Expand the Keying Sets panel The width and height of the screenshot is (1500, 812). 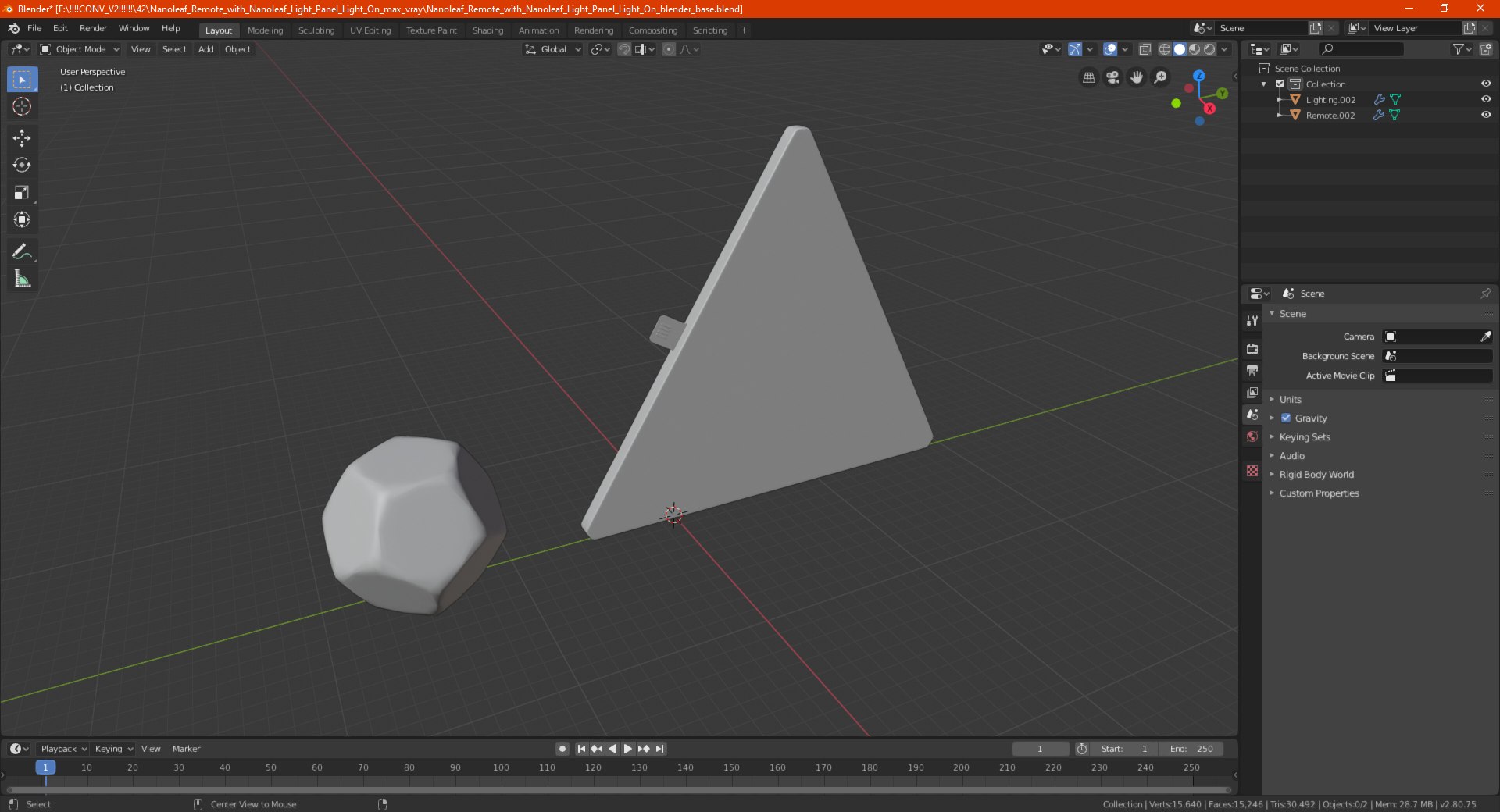(x=1304, y=436)
